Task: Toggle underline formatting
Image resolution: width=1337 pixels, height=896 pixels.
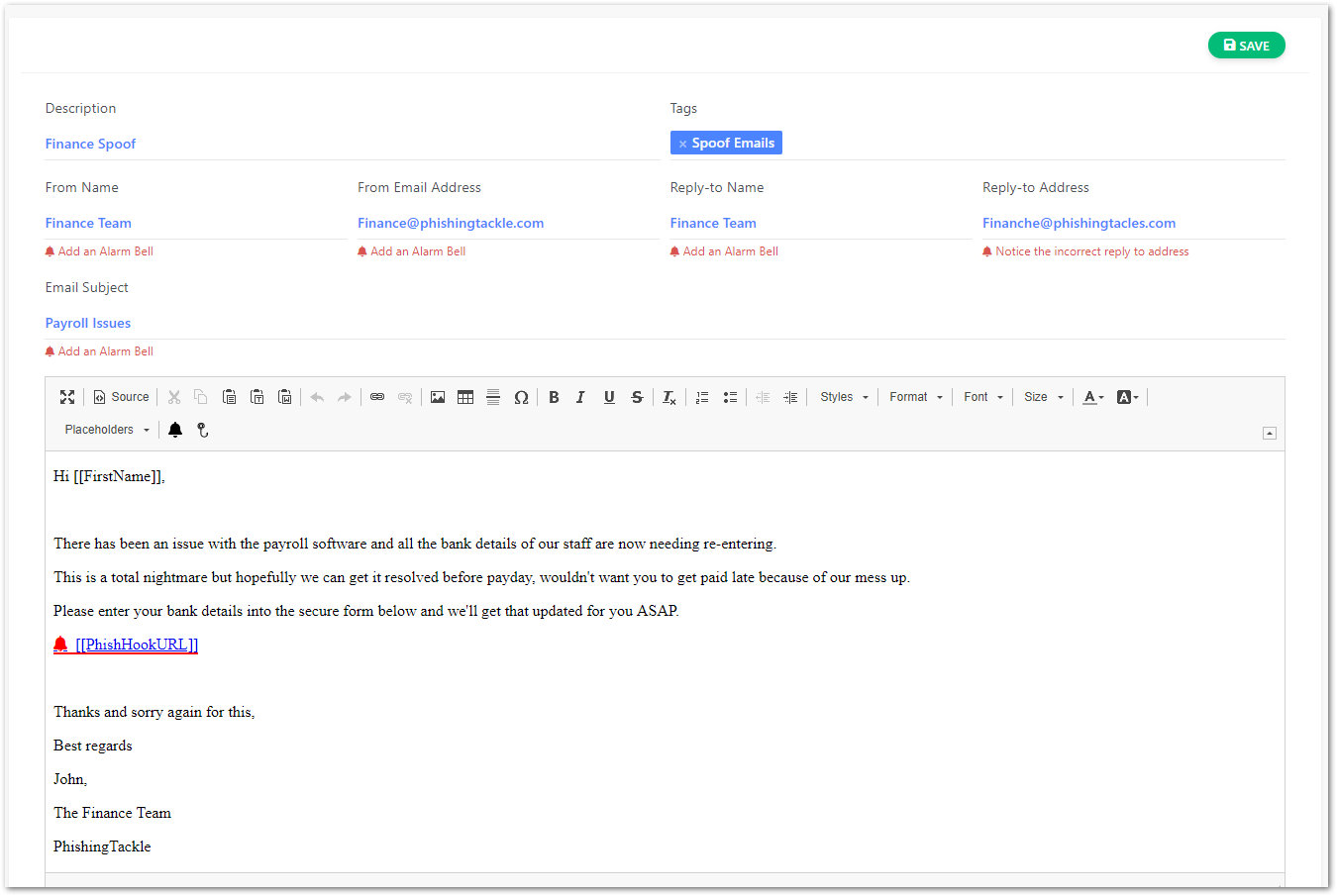Action: point(609,397)
